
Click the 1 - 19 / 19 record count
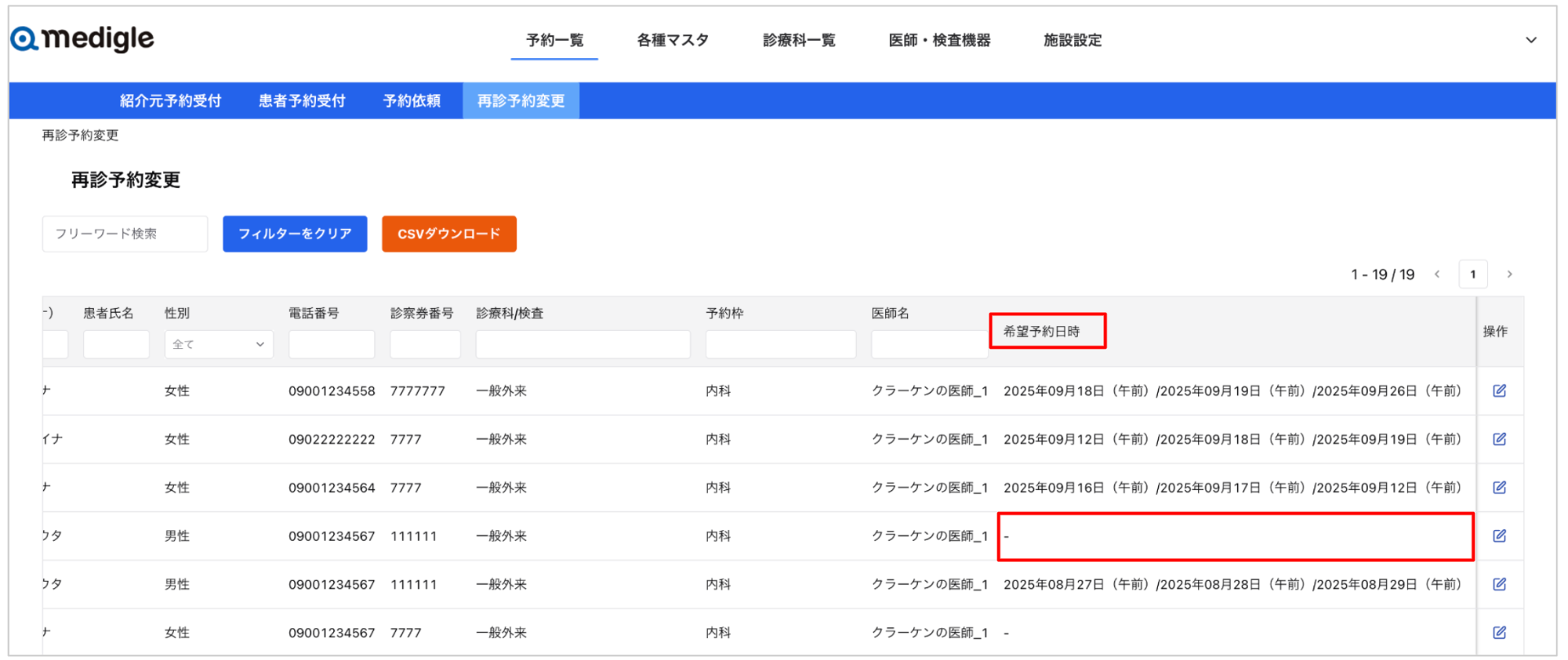click(x=1383, y=274)
